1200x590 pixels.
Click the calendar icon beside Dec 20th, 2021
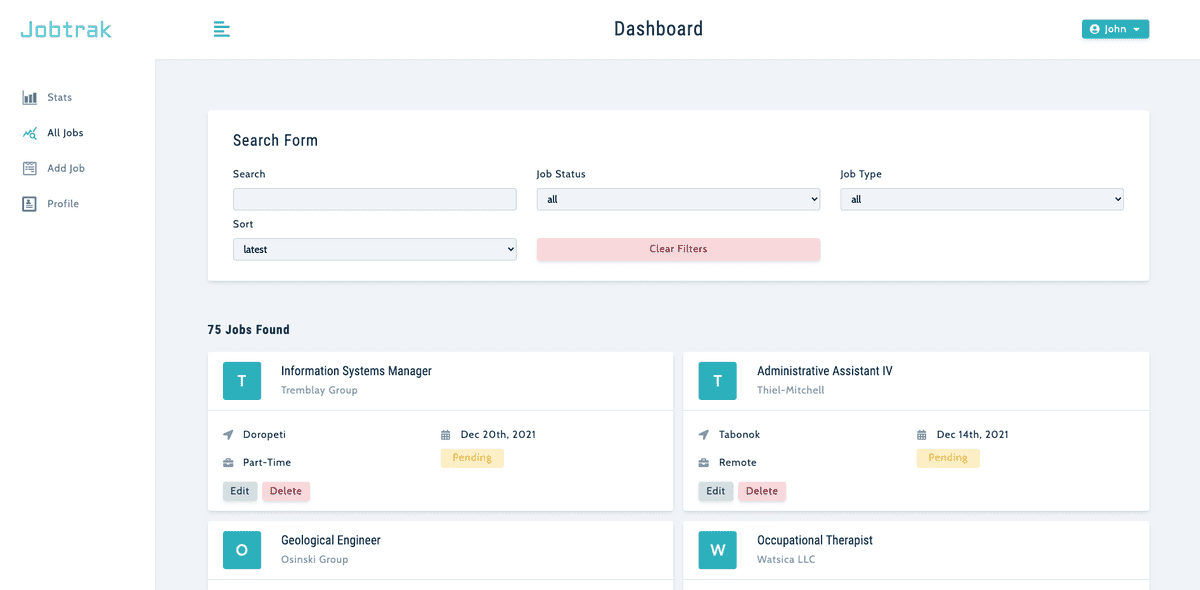446,434
